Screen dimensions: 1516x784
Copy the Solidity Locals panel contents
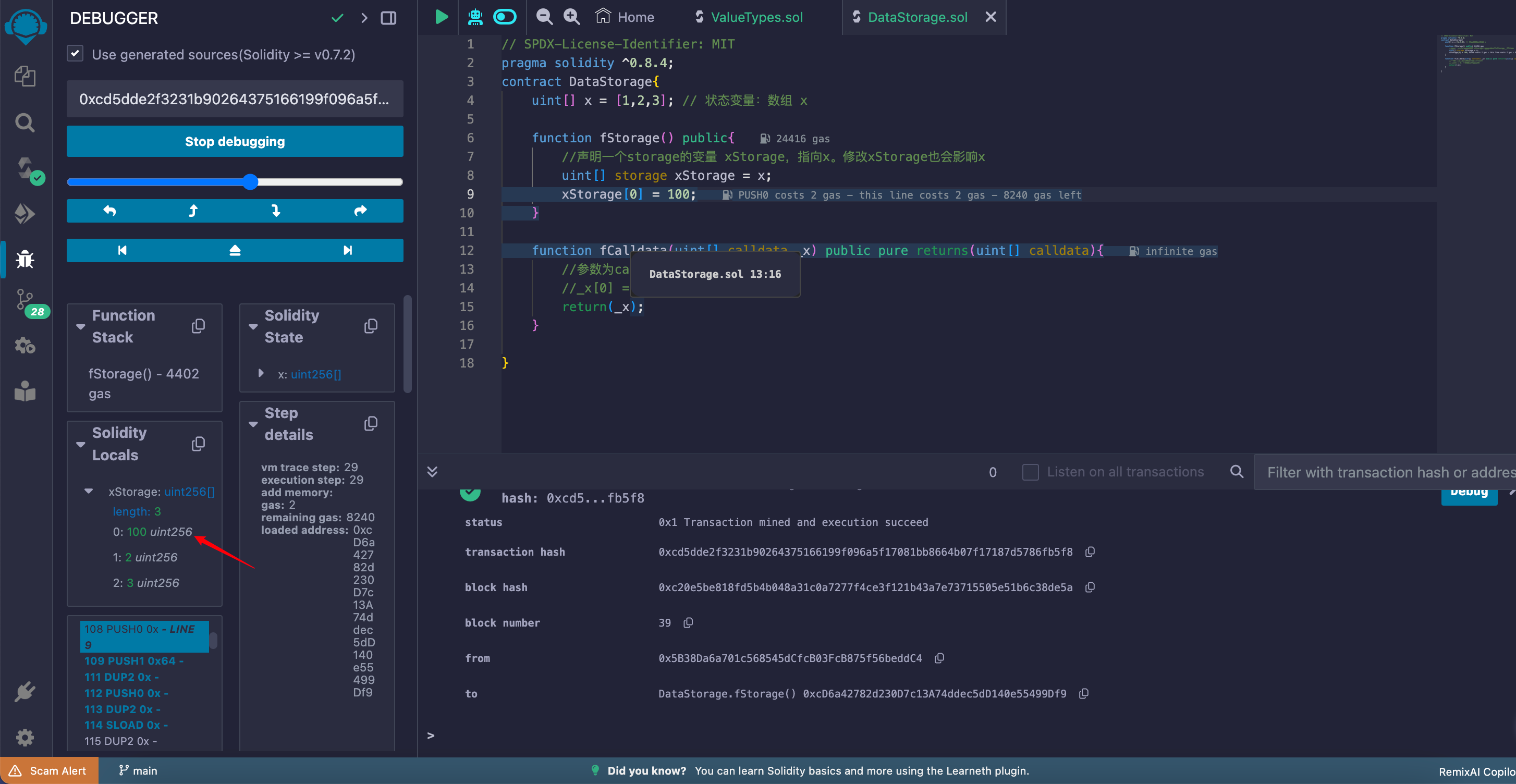tap(198, 444)
